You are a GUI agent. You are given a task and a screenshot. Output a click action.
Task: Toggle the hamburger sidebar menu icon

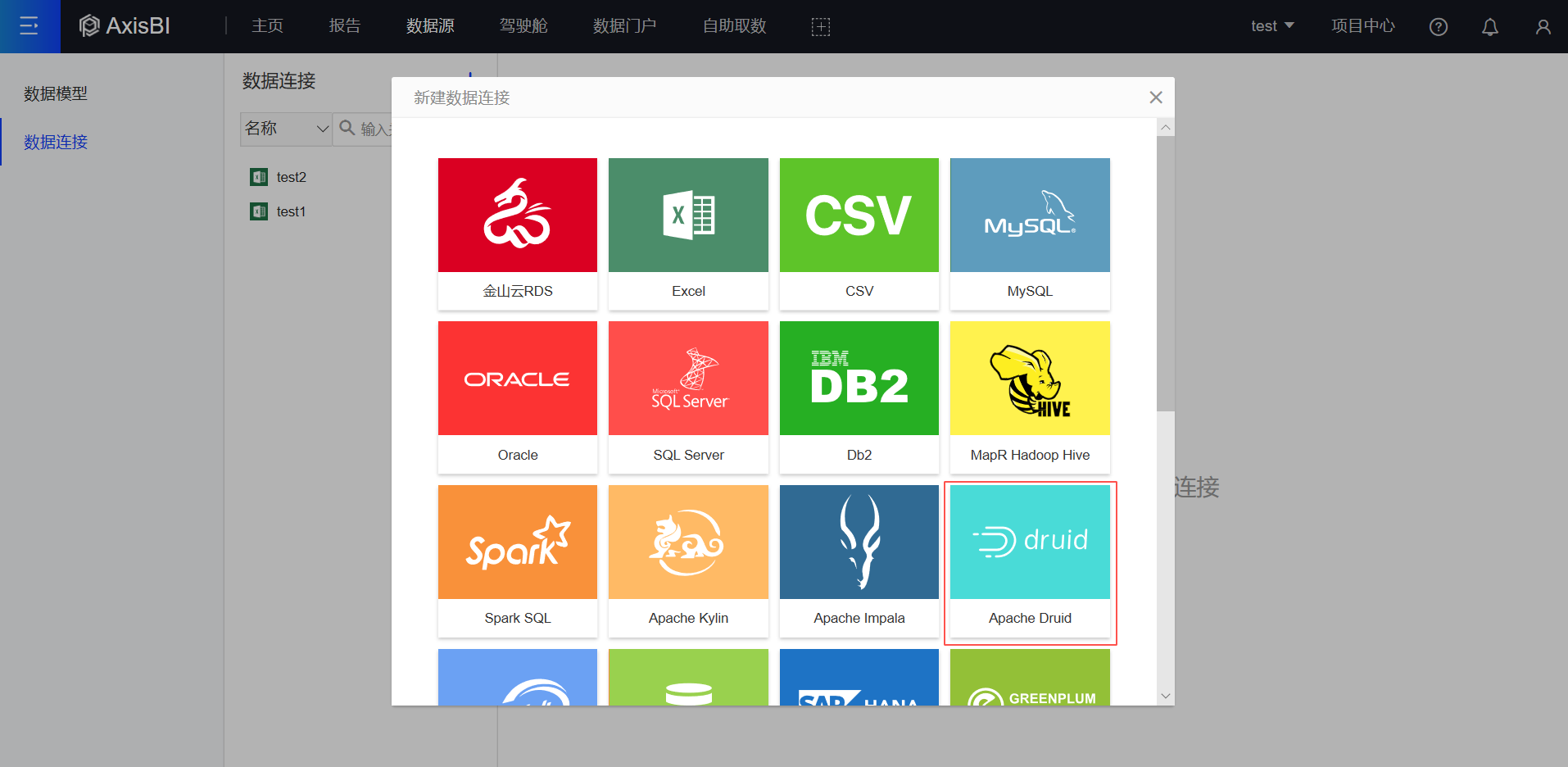click(29, 26)
